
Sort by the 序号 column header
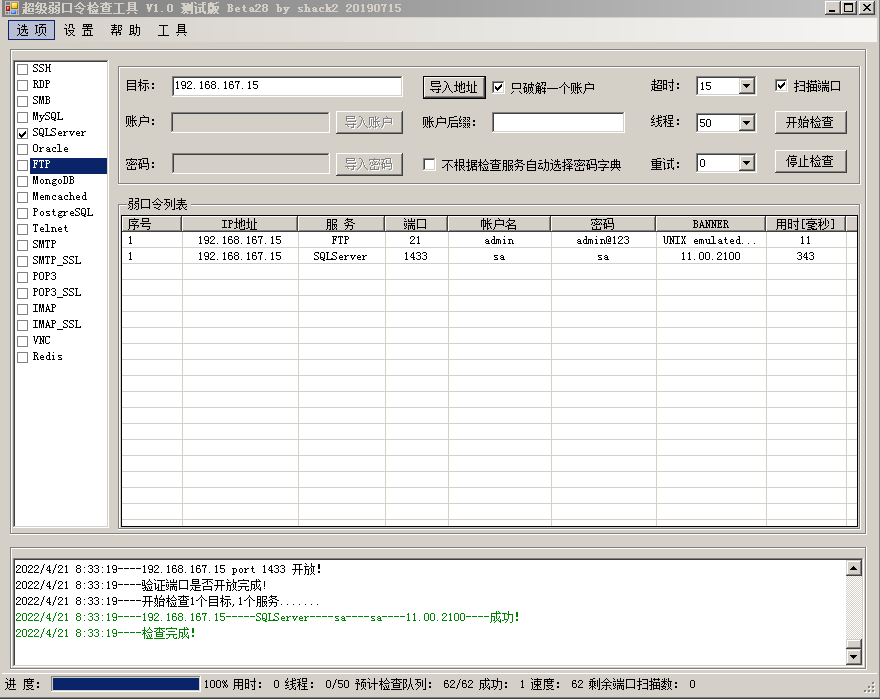152,224
